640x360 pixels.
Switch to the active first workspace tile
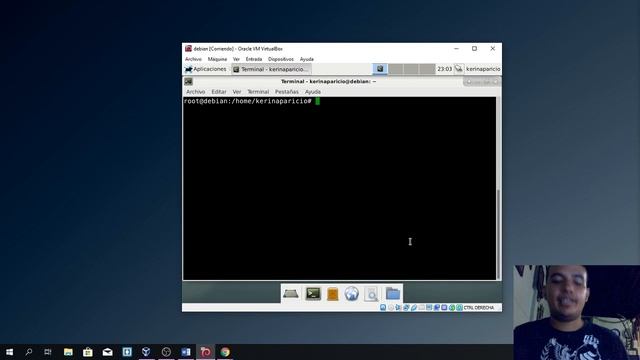coord(380,69)
